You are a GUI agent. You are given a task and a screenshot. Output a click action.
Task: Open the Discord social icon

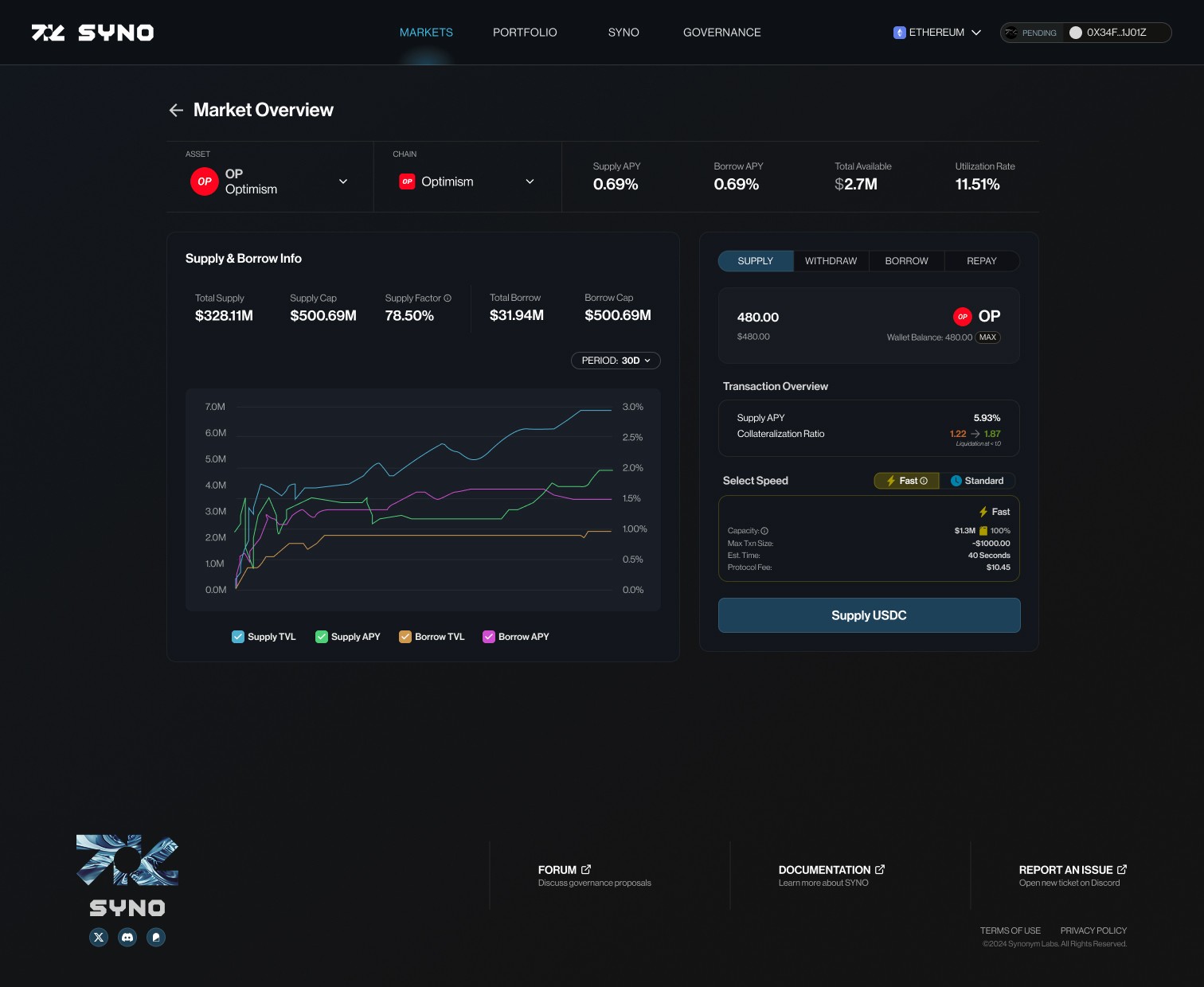[x=127, y=938]
